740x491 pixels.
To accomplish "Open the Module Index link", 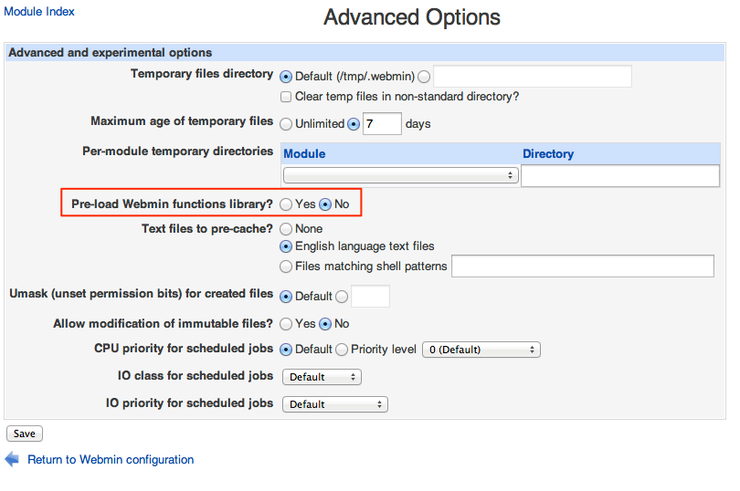I will [39, 11].
